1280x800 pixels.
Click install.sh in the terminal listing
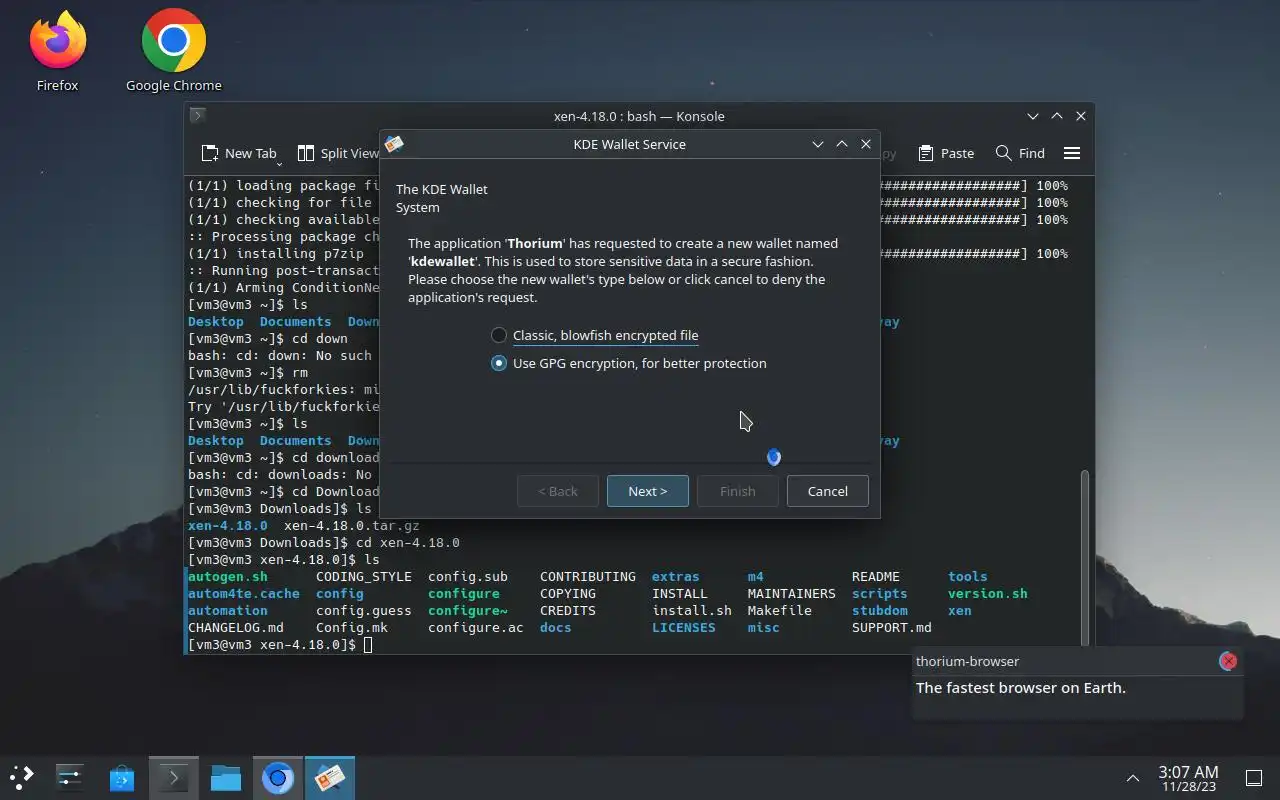(x=692, y=610)
